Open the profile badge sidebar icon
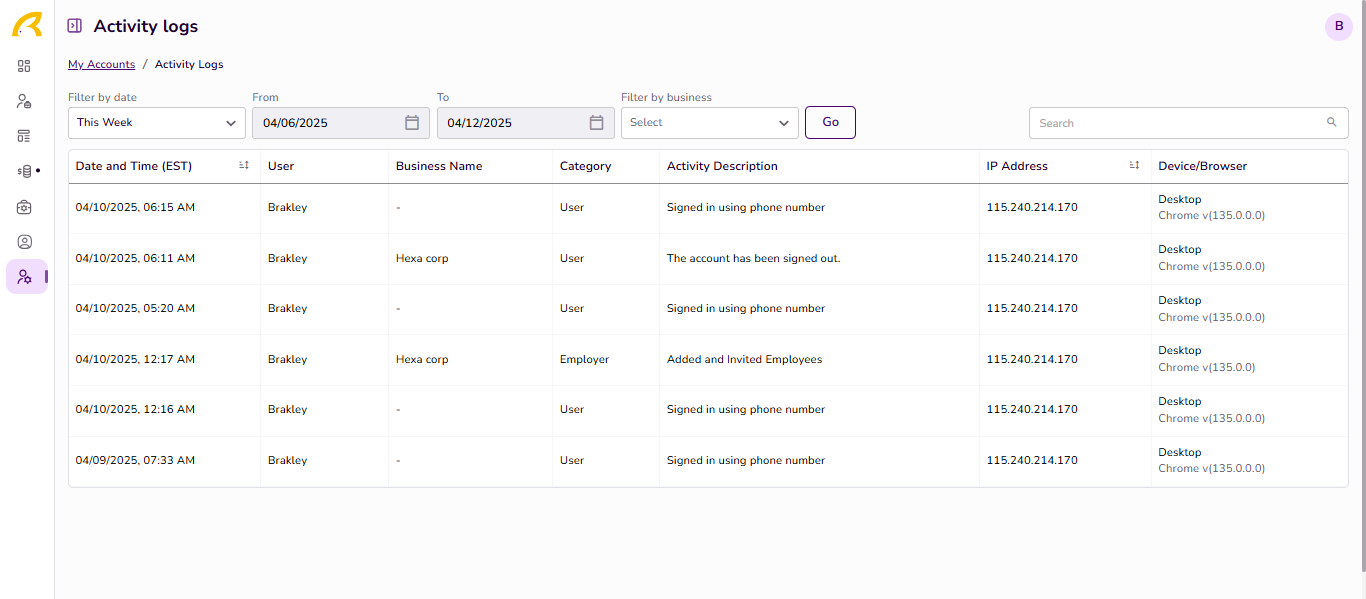The width and height of the screenshot is (1366, 599). click(24, 242)
